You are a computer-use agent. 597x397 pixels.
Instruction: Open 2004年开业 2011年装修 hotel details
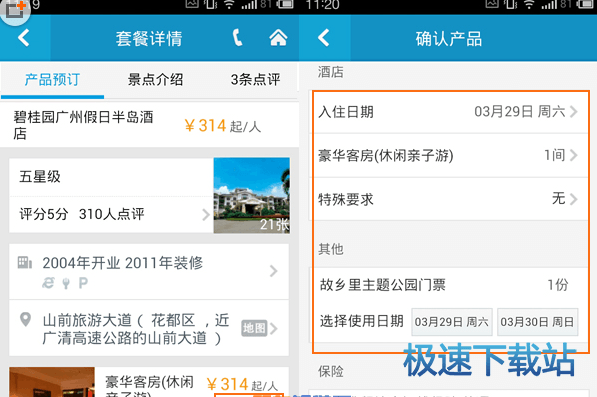click(149, 271)
